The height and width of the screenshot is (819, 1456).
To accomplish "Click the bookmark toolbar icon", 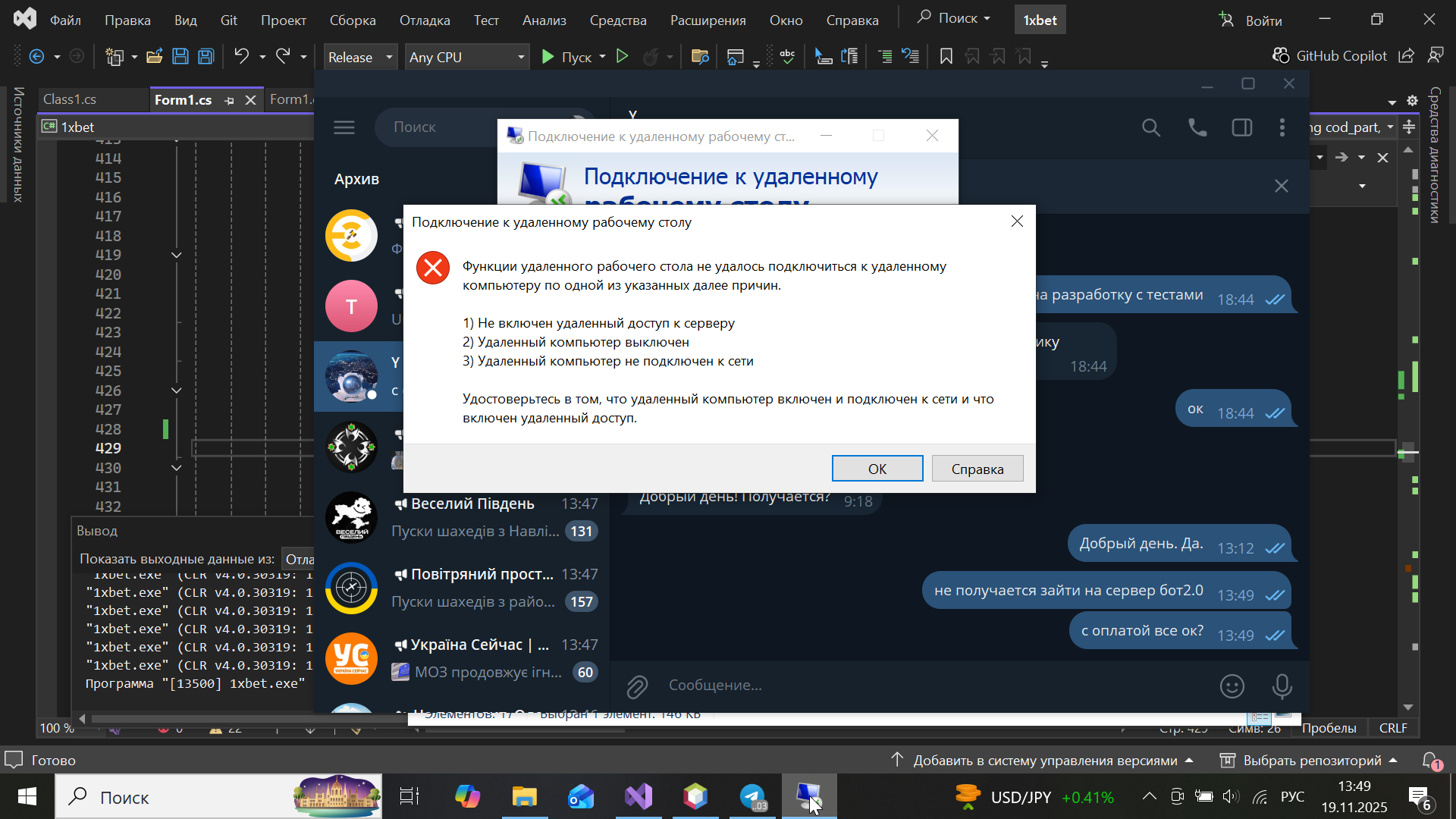I will point(946,57).
